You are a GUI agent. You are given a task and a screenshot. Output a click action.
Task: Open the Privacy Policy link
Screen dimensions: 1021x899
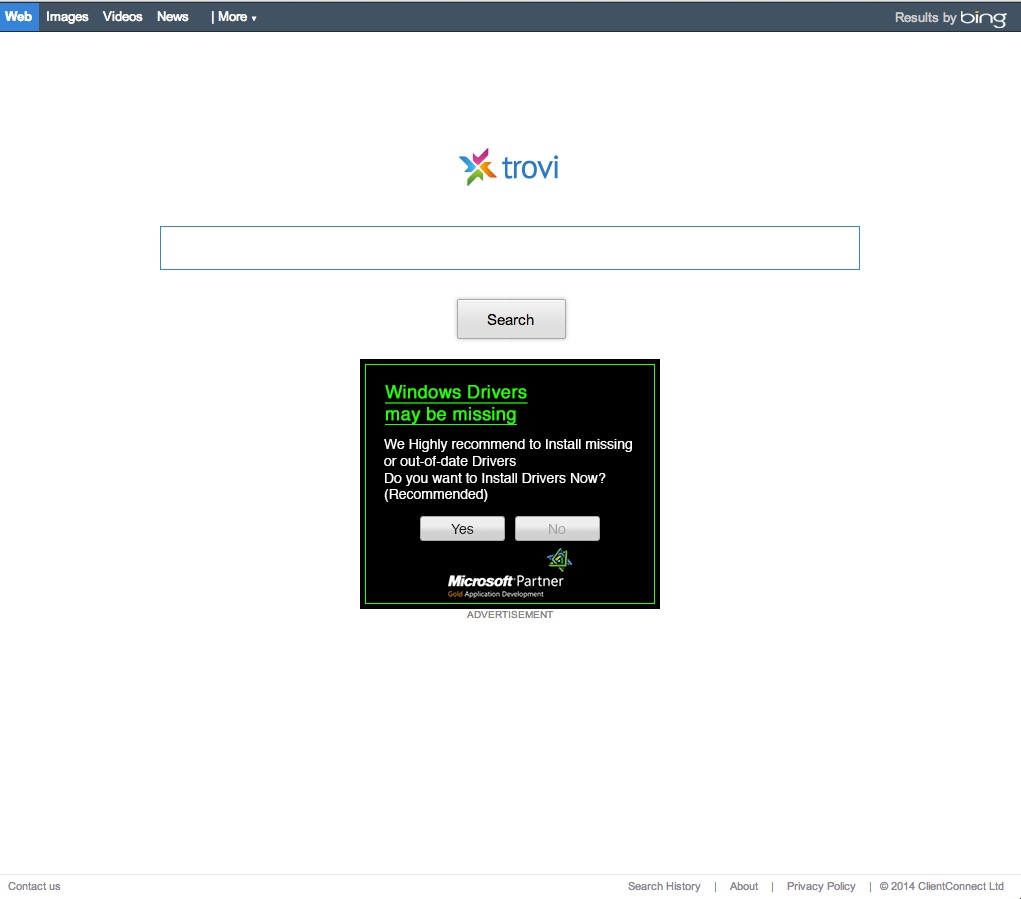click(821, 886)
